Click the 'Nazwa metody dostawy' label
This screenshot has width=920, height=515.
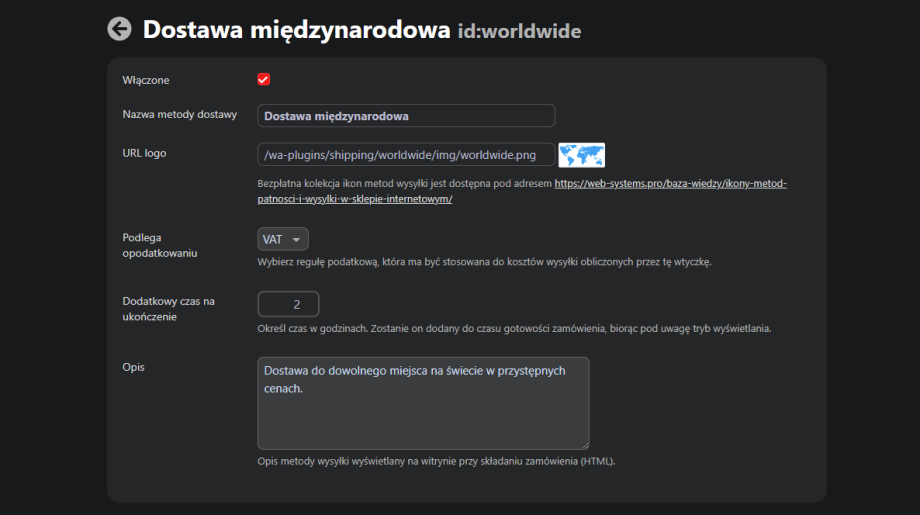(180, 114)
